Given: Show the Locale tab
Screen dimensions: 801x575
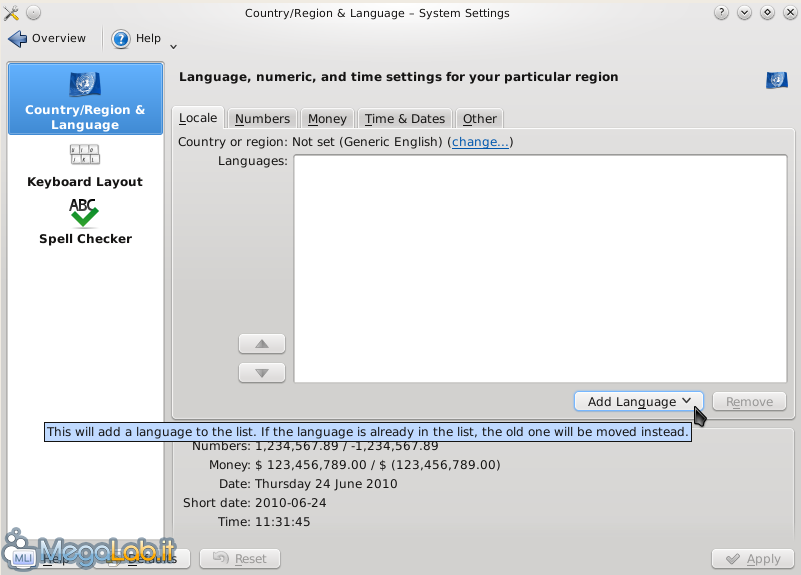Looking at the screenshot, I should tap(198, 118).
